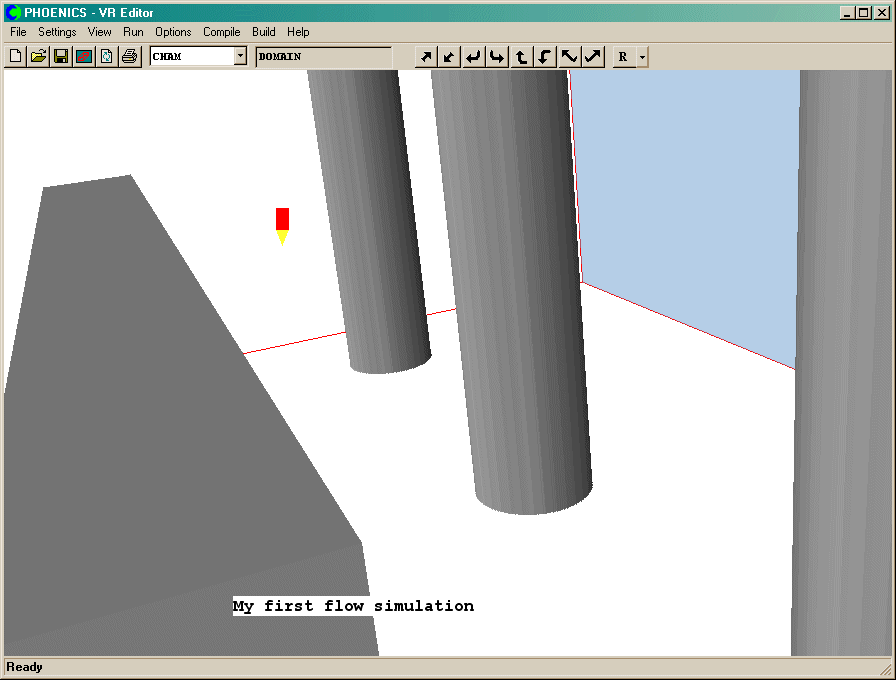Select the red probe marker in viewport
Viewport: 896px width, 680px height.
tap(282, 220)
